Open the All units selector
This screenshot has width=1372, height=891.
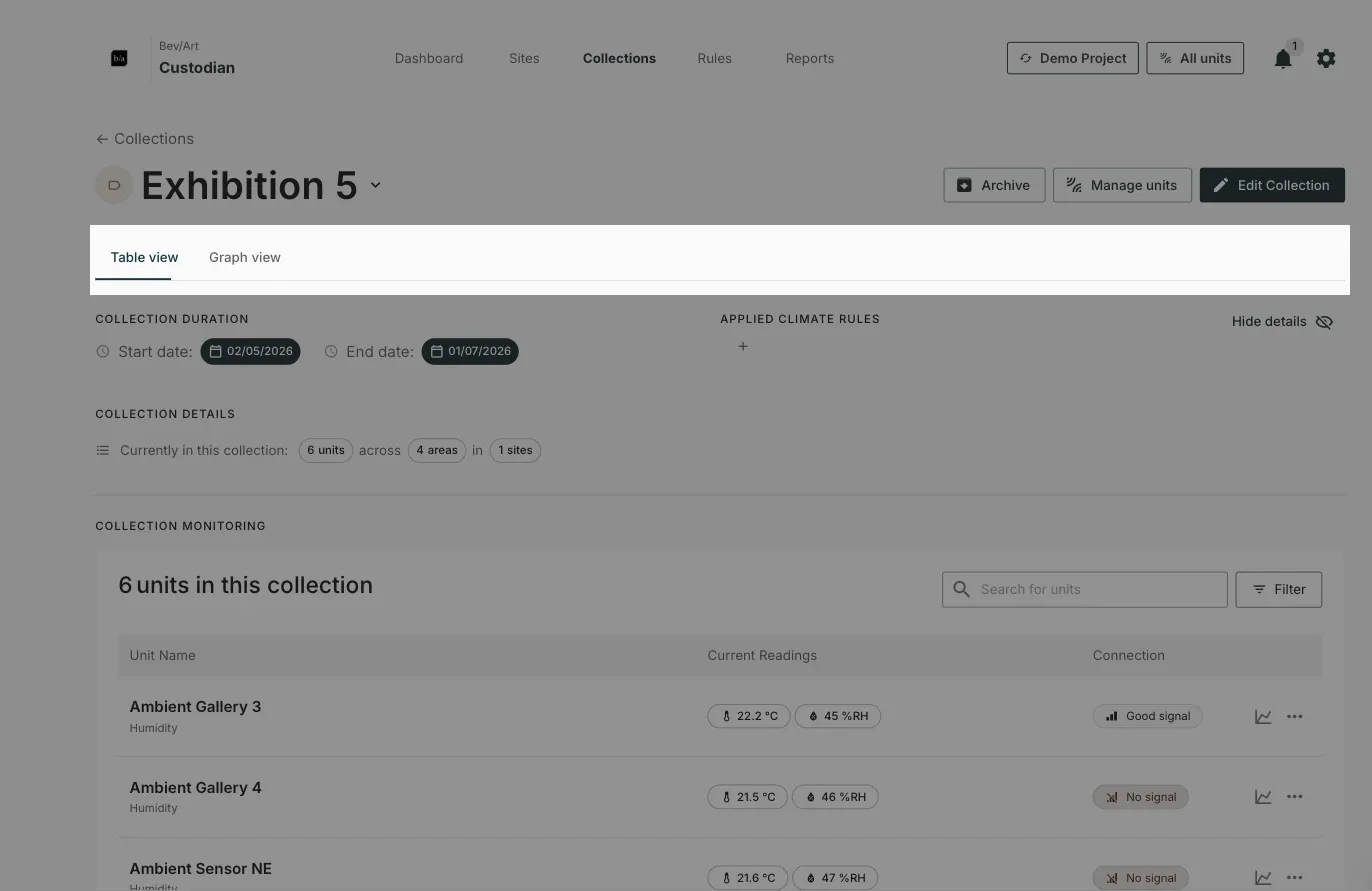(1195, 58)
